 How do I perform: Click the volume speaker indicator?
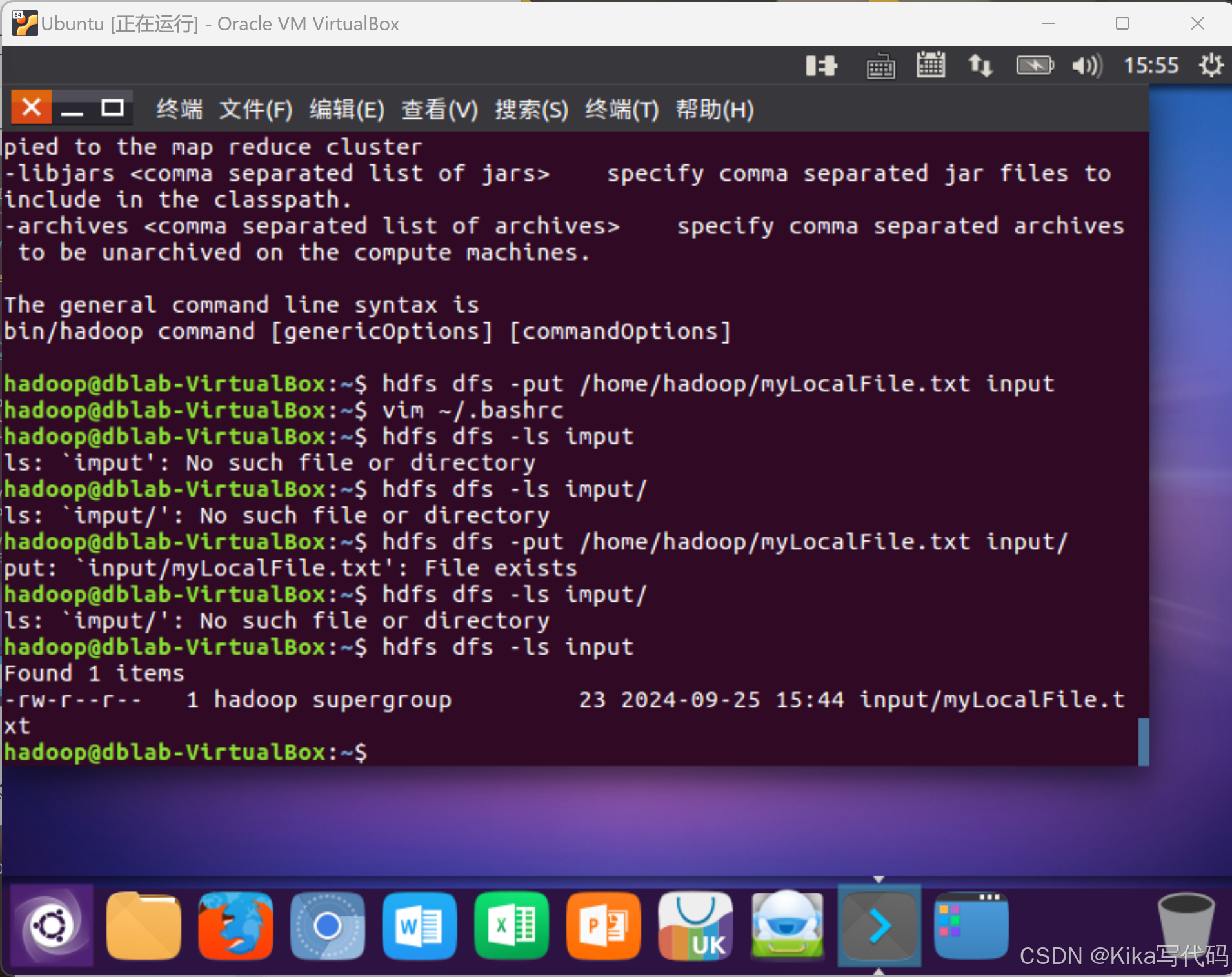(1086, 65)
